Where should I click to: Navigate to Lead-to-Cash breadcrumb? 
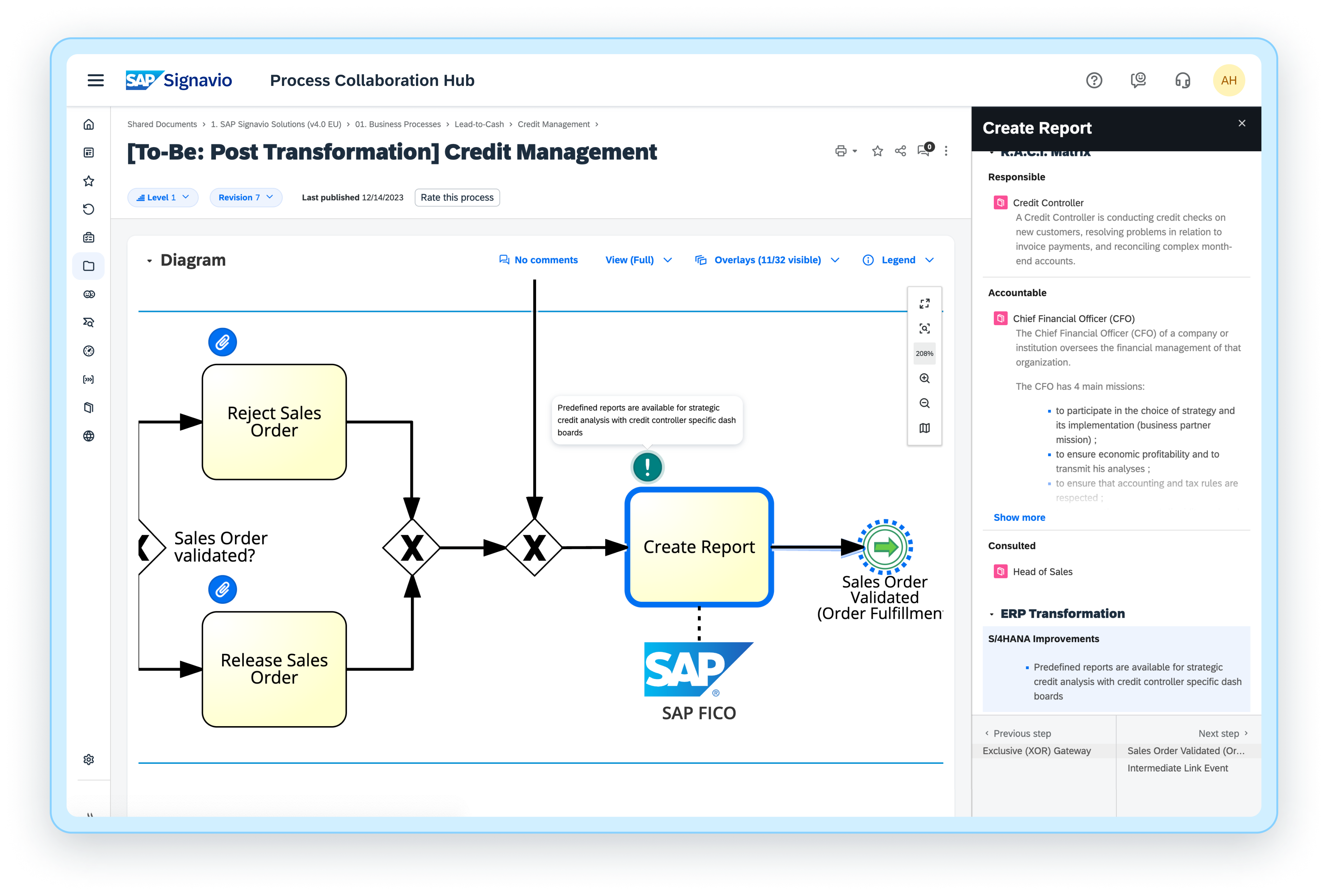[x=479, y=124]
